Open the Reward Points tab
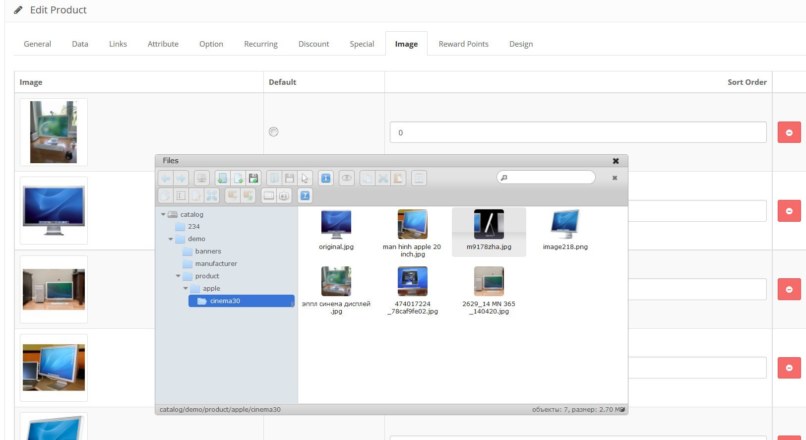Viewport: 806px width, 440px height. [x=463, y=44]
